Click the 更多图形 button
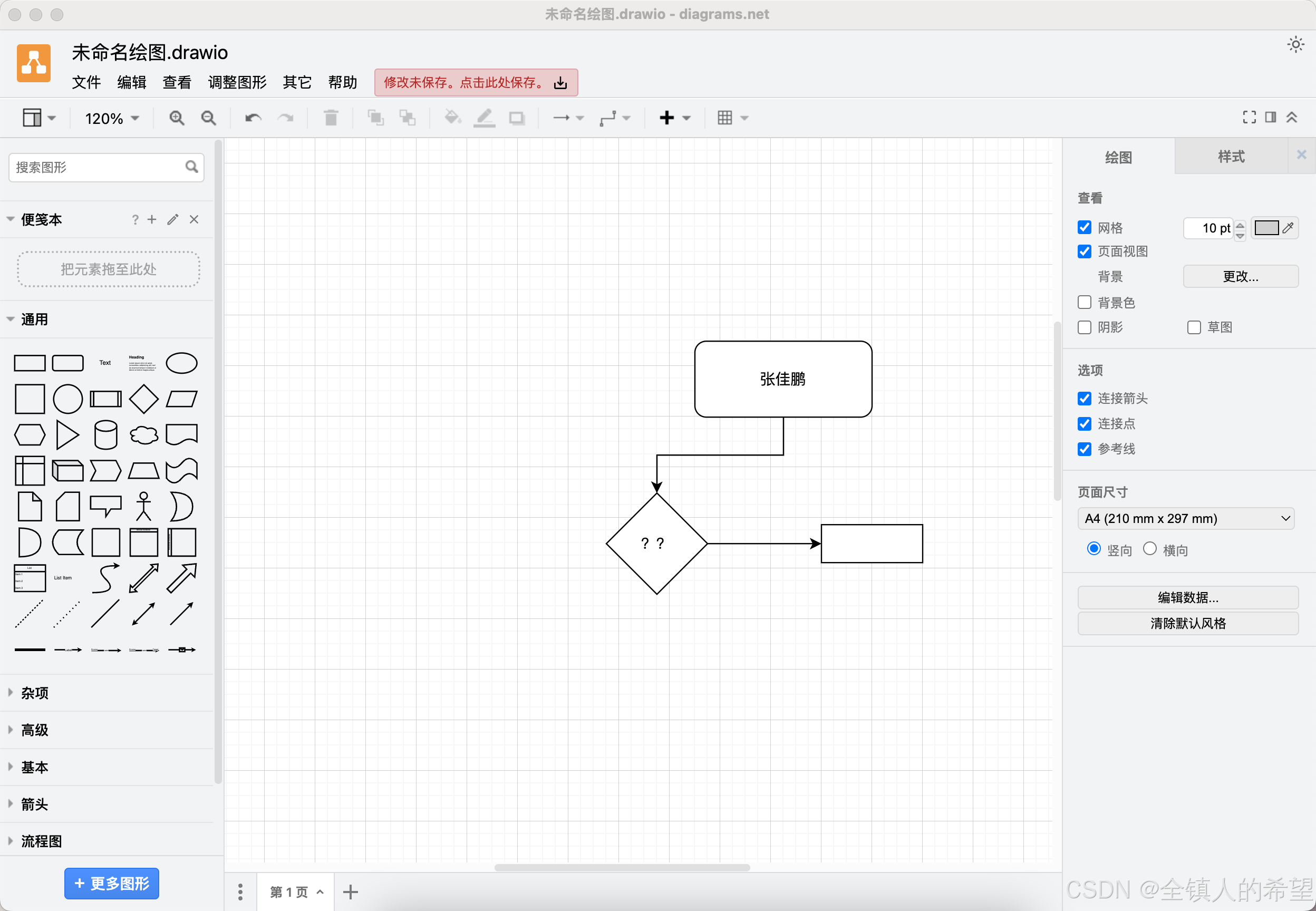Viewport: 1316px width, 911px height. [111, 883]
